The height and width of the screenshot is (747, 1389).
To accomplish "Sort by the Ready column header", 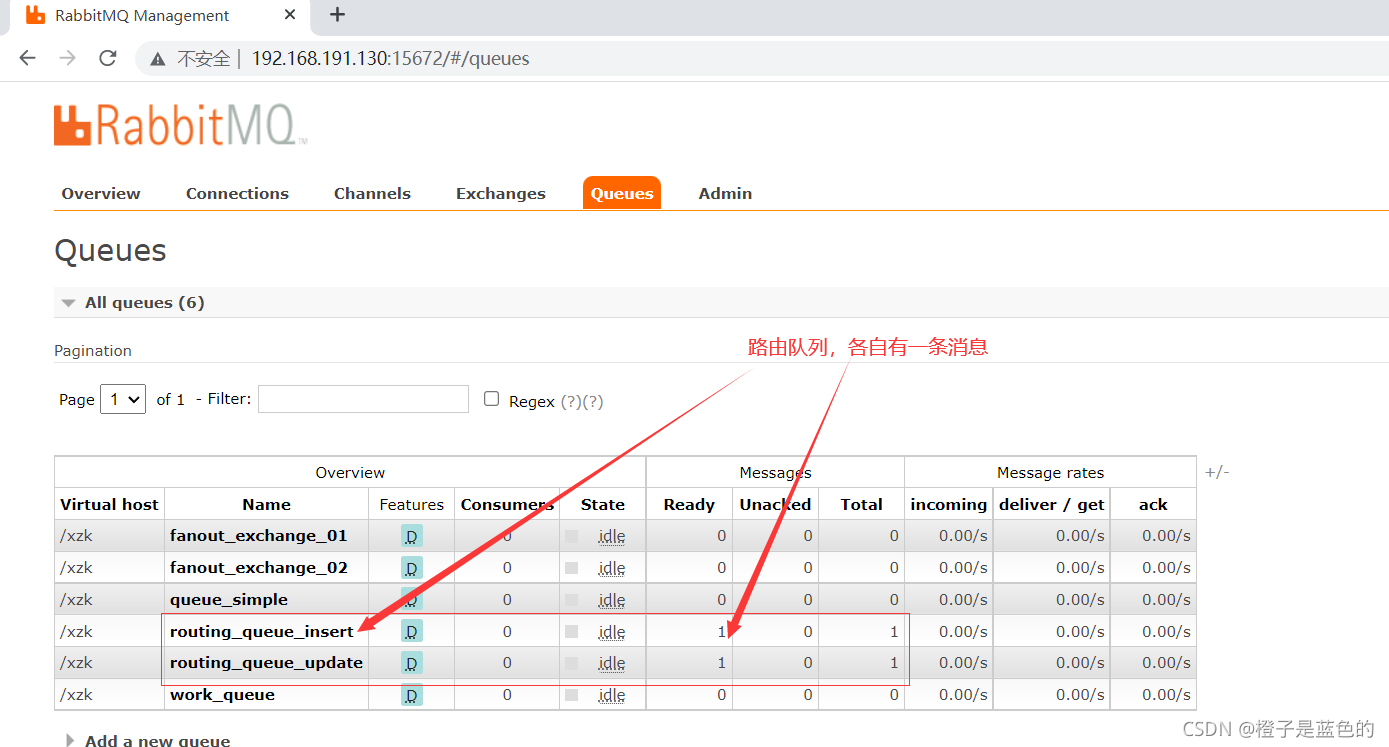I will [x=689, y=505].
